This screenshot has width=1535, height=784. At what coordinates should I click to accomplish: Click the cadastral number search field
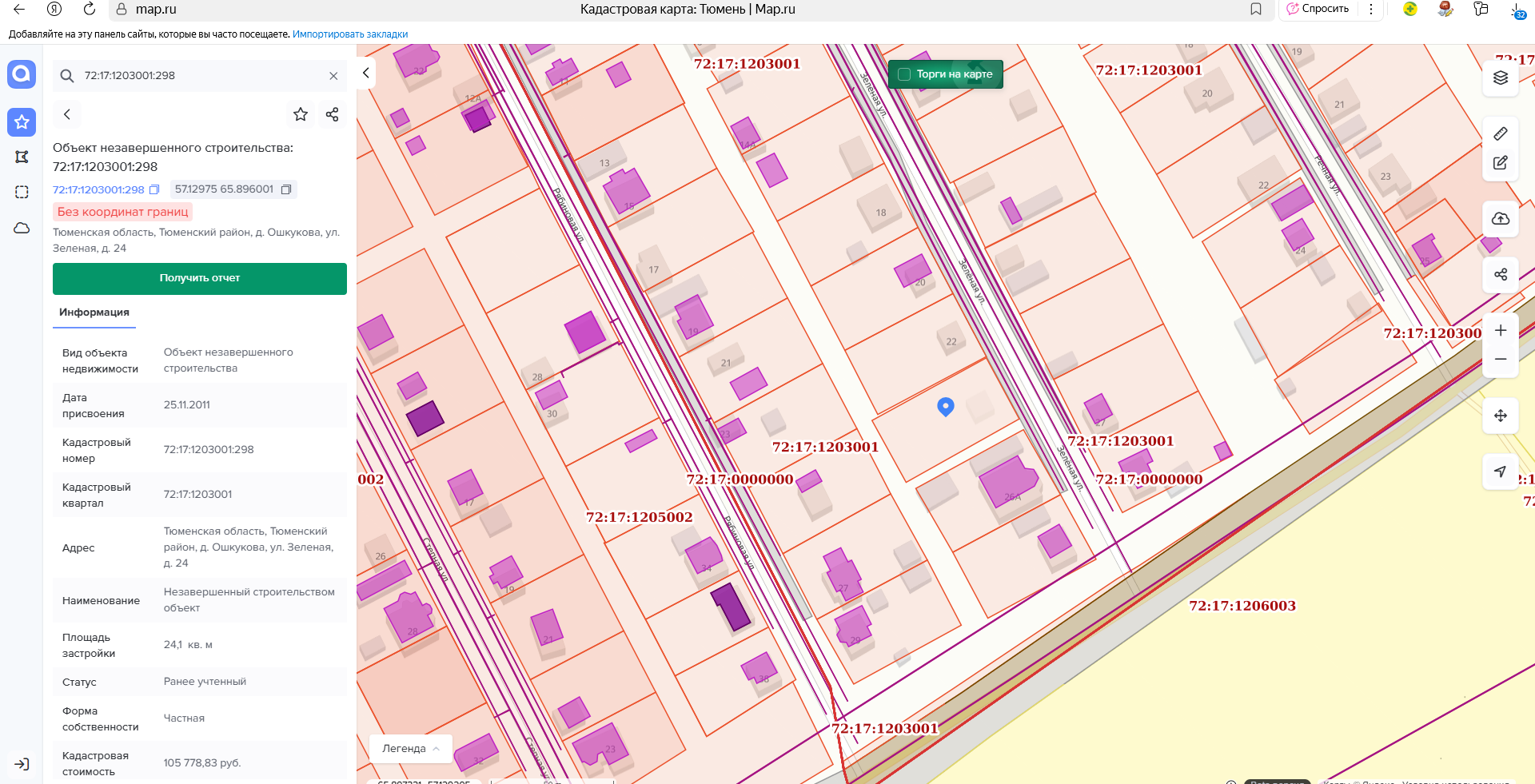200,76
